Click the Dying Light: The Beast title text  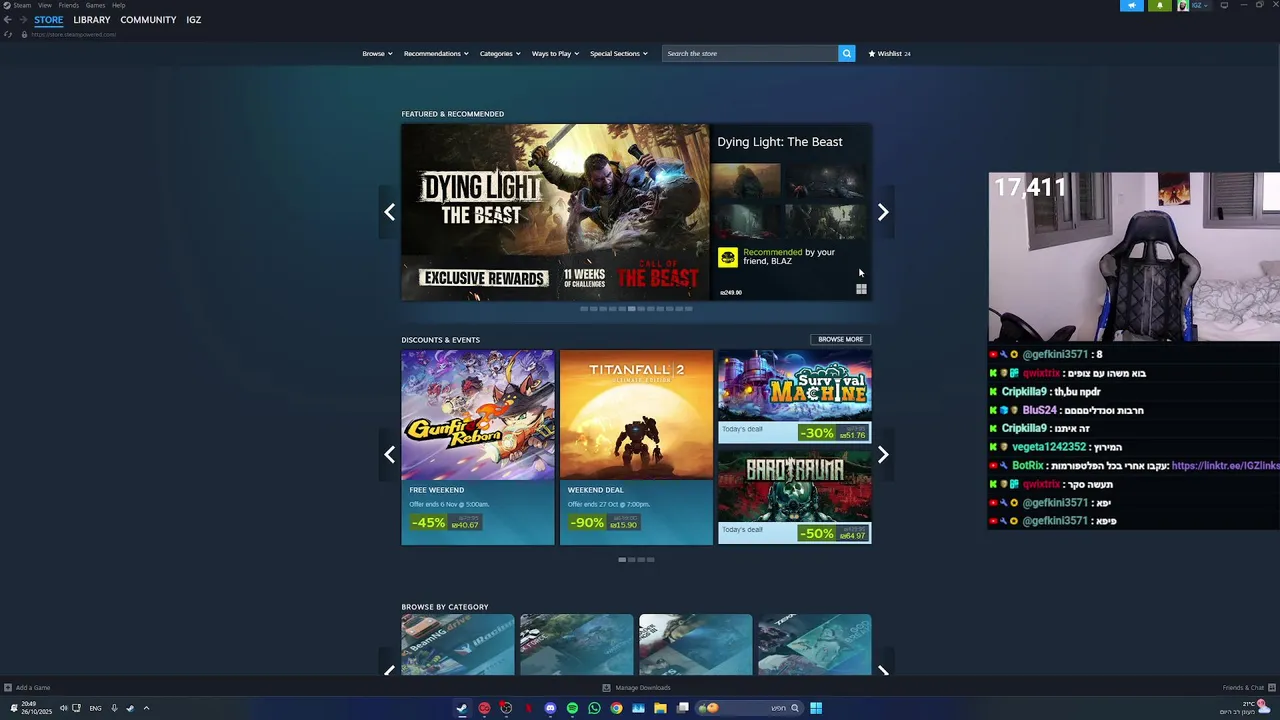tap(780, 142)
